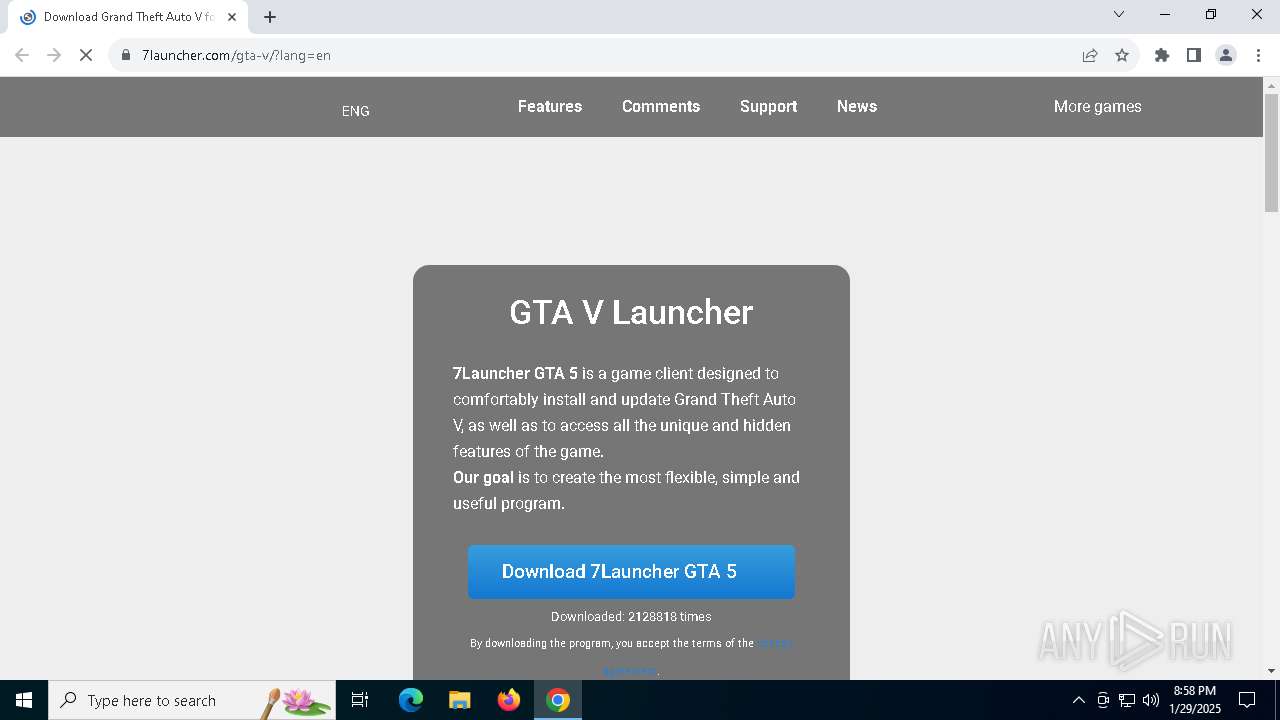Open network status tray icon
Image resolution: width=1280 pixels, height=720 pixels.
[x=1127, y=700]
